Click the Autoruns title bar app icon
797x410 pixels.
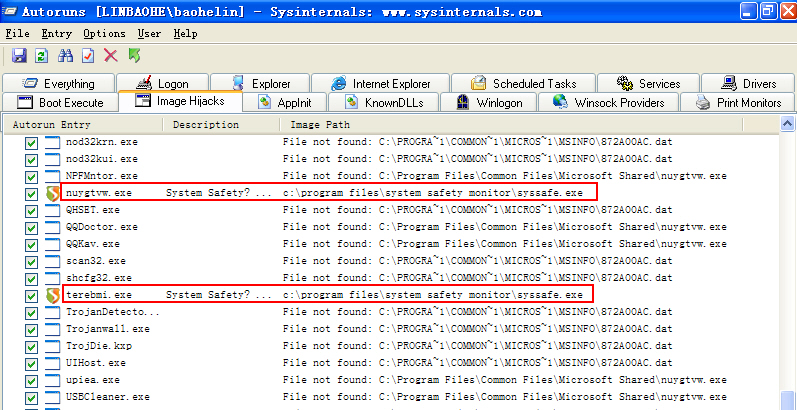tap(9, 12)
